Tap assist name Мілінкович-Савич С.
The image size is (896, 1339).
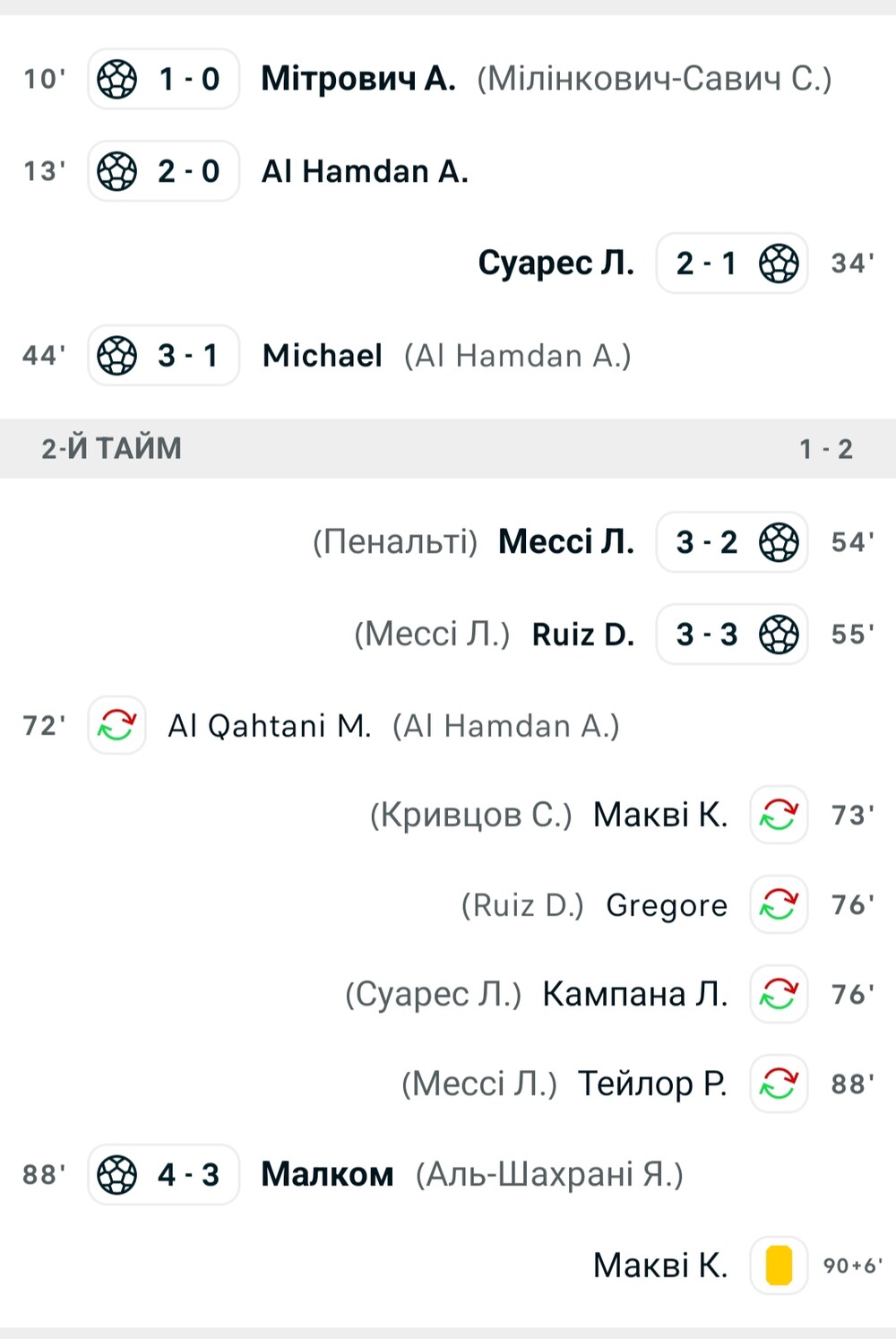pyautogui.click(x=654, y=79)
